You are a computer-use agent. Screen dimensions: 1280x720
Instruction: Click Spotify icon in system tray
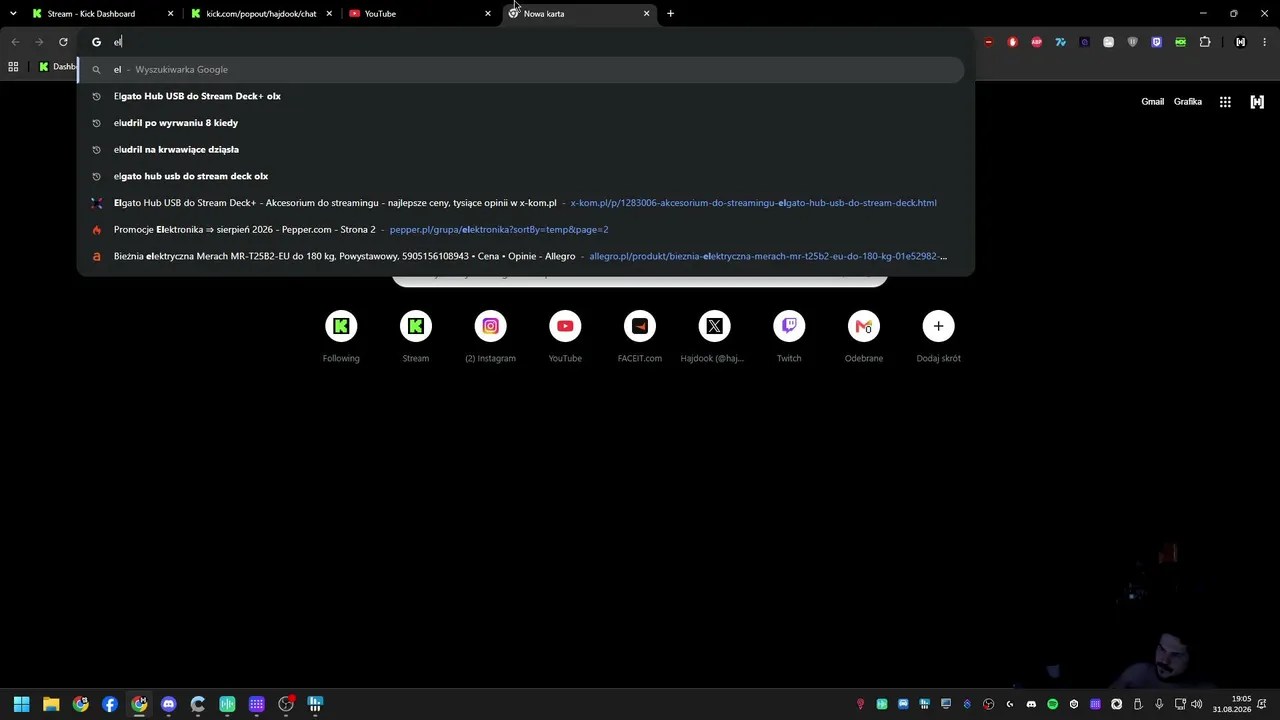click(x=1053, y=704)
